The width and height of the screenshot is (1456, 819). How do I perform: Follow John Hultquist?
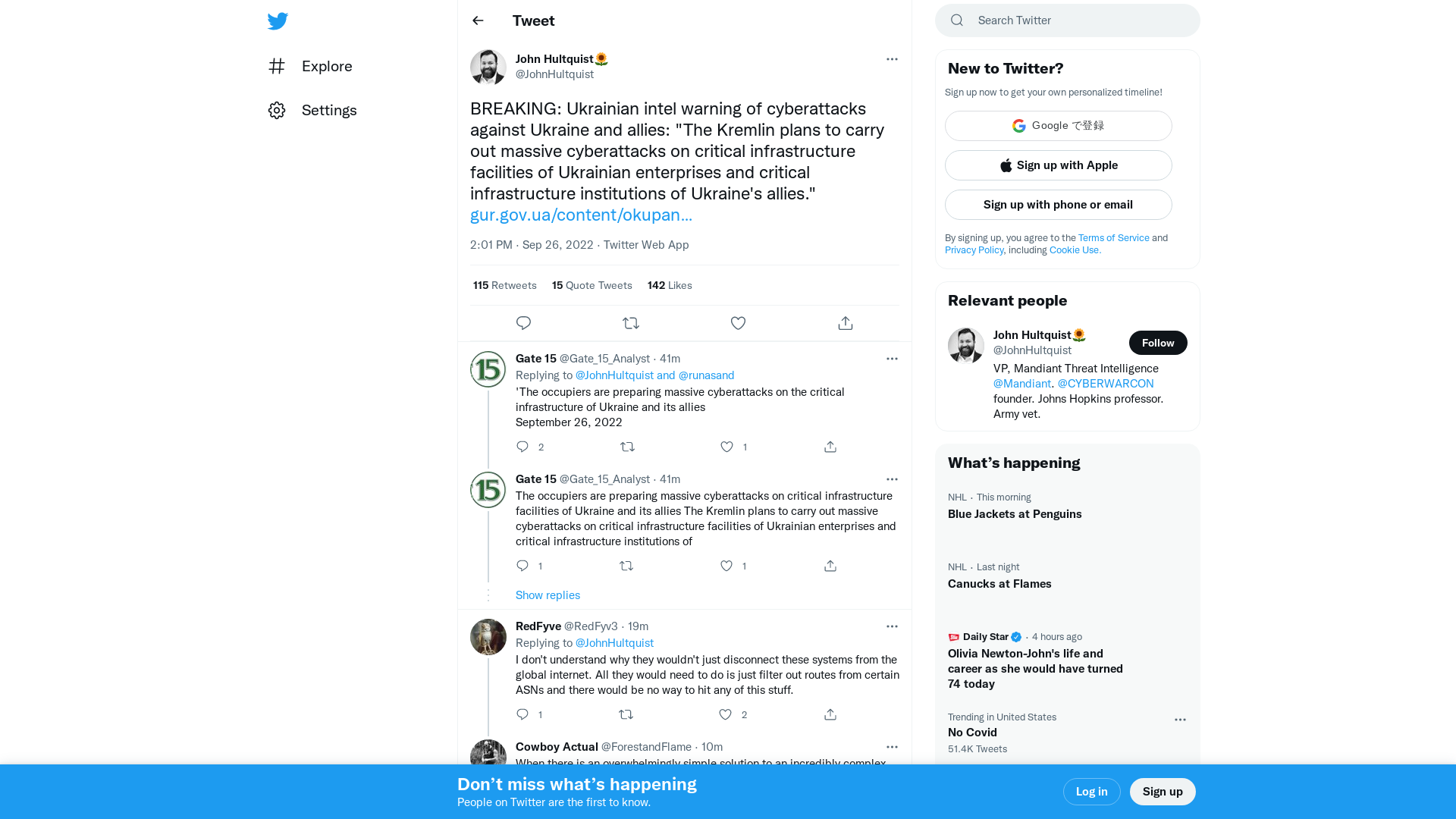point(1158,343)
